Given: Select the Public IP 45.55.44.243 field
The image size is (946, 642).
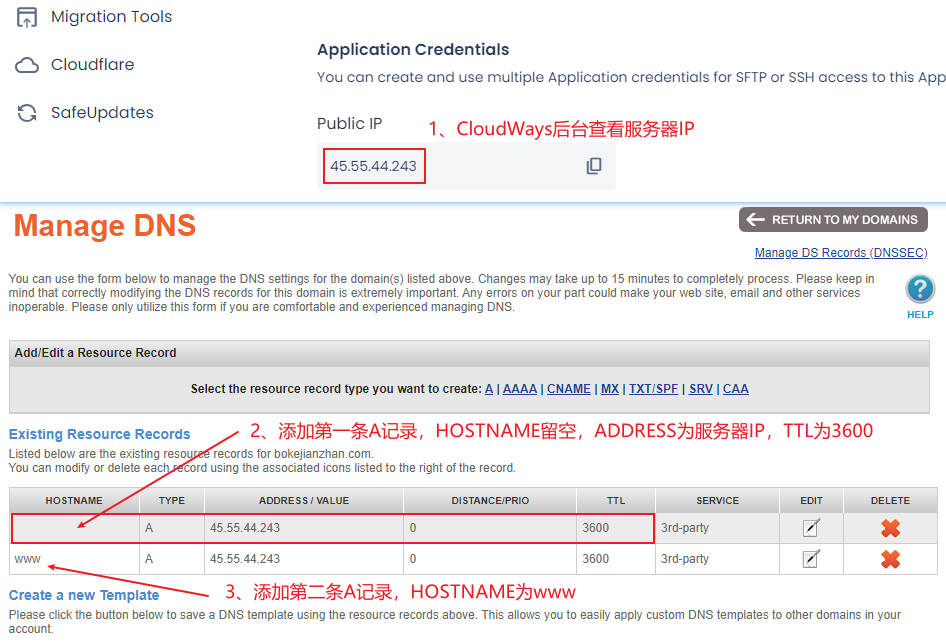Looking at the screenshot, I should tap(374, 166).
